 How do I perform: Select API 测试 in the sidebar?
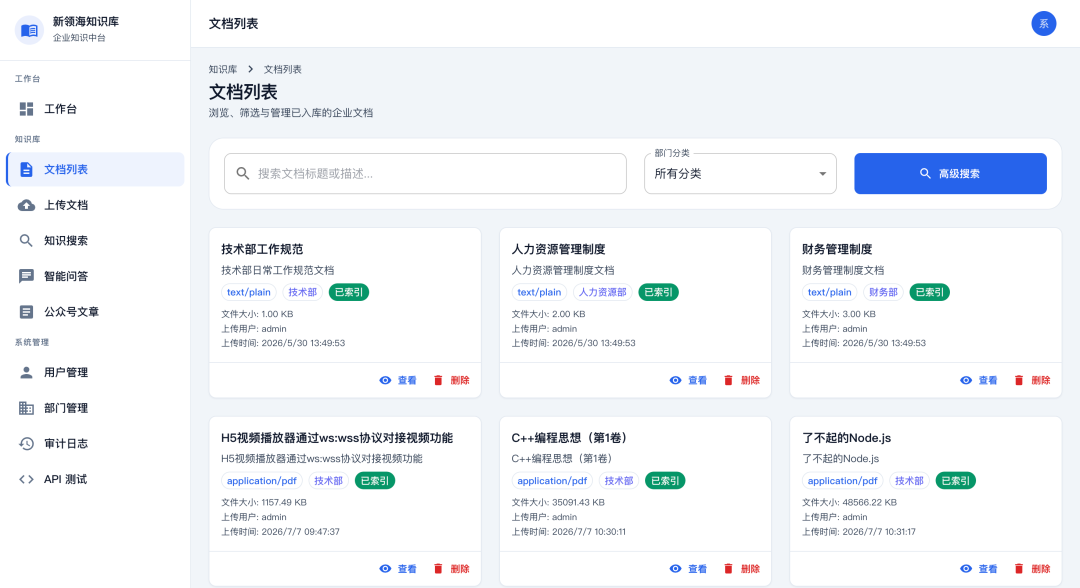[95, 479]
